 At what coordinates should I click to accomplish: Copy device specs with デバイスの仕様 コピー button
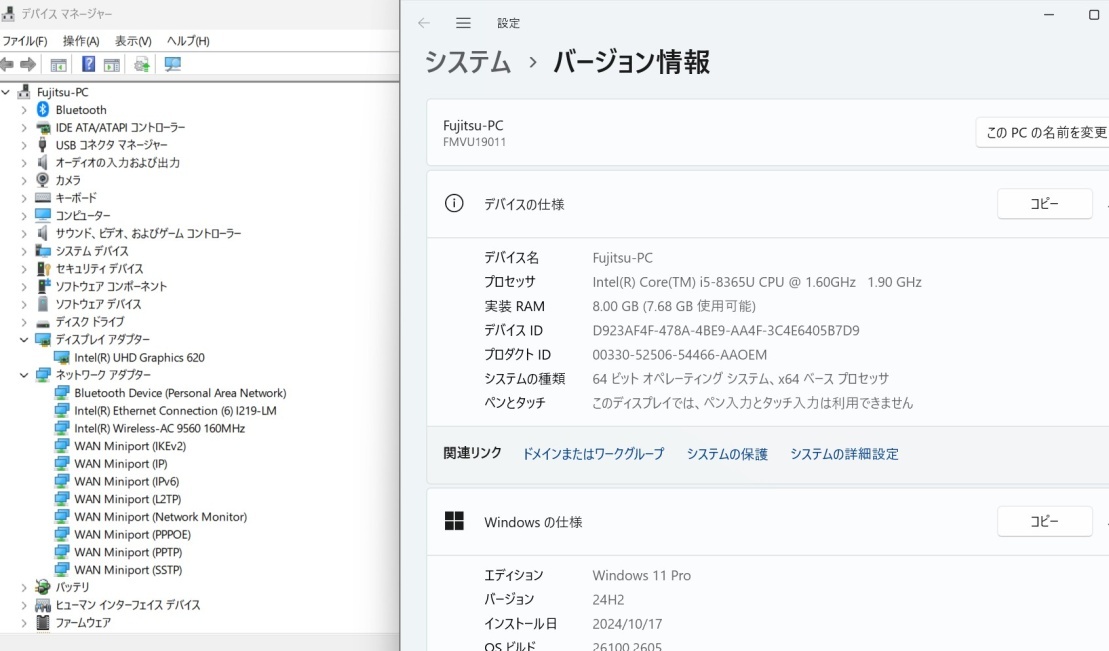pos(1045,204)
